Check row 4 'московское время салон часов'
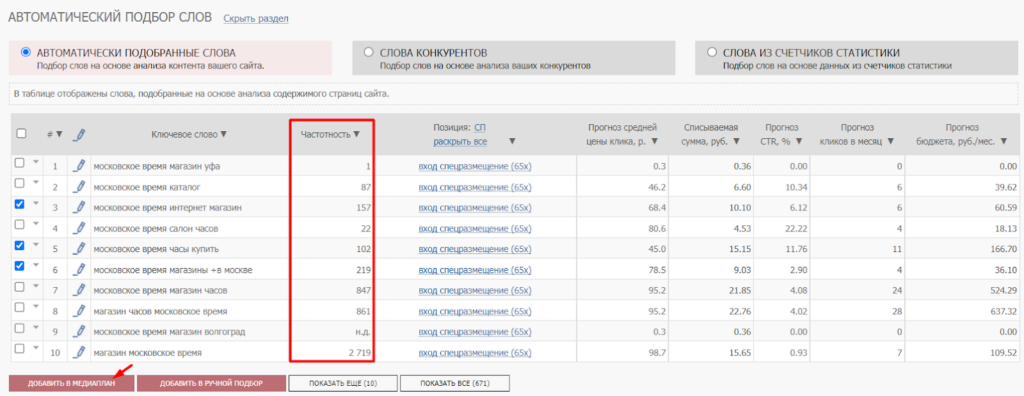 (20, 225)
